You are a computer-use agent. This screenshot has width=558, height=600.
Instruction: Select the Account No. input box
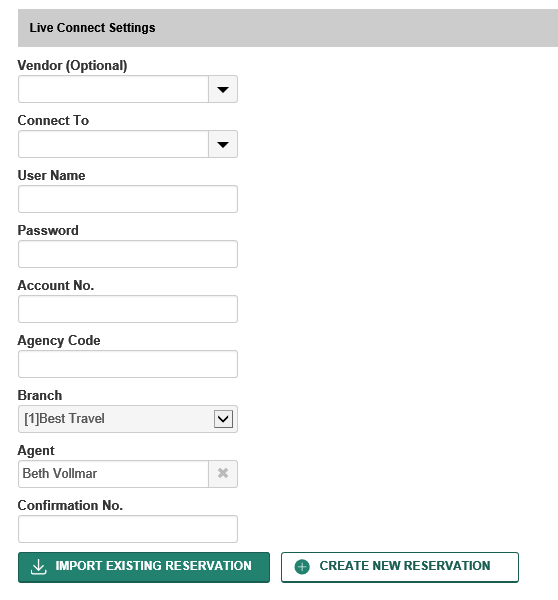pos(128,309)
